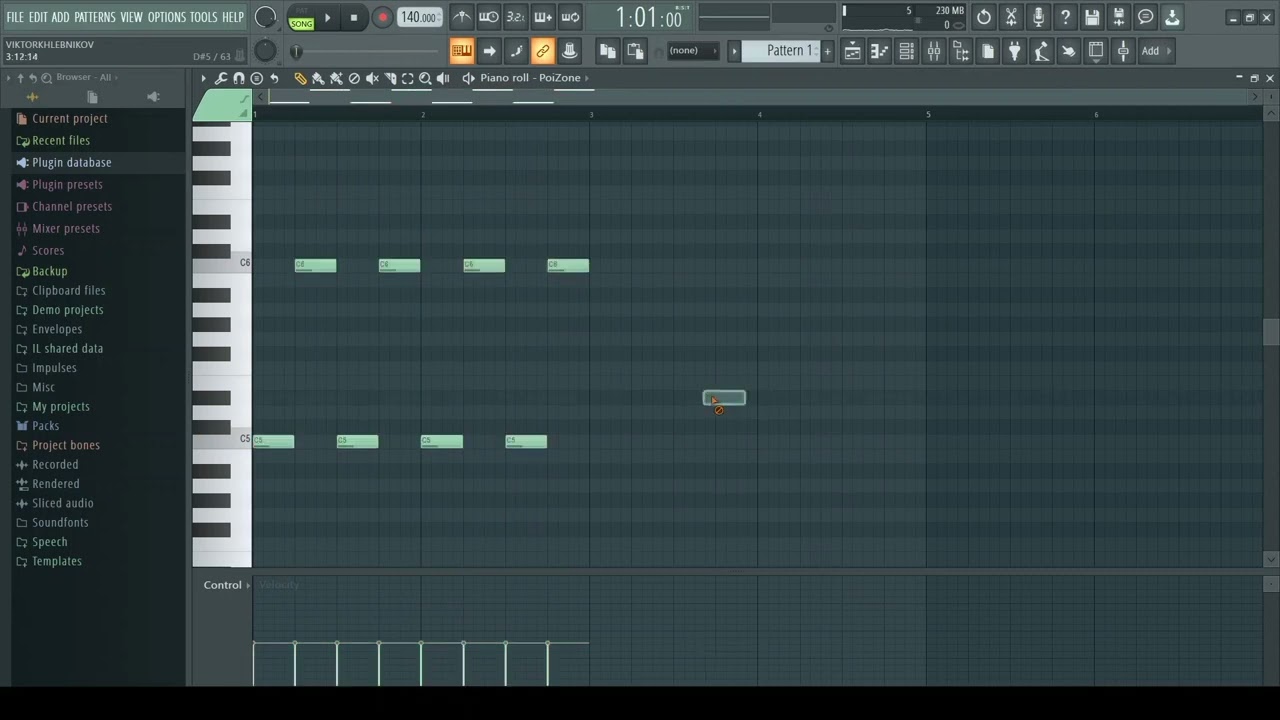Select the Zoom magnifier tool in piano roll
Screen dimensions: 1280x720
pos(425,78)
